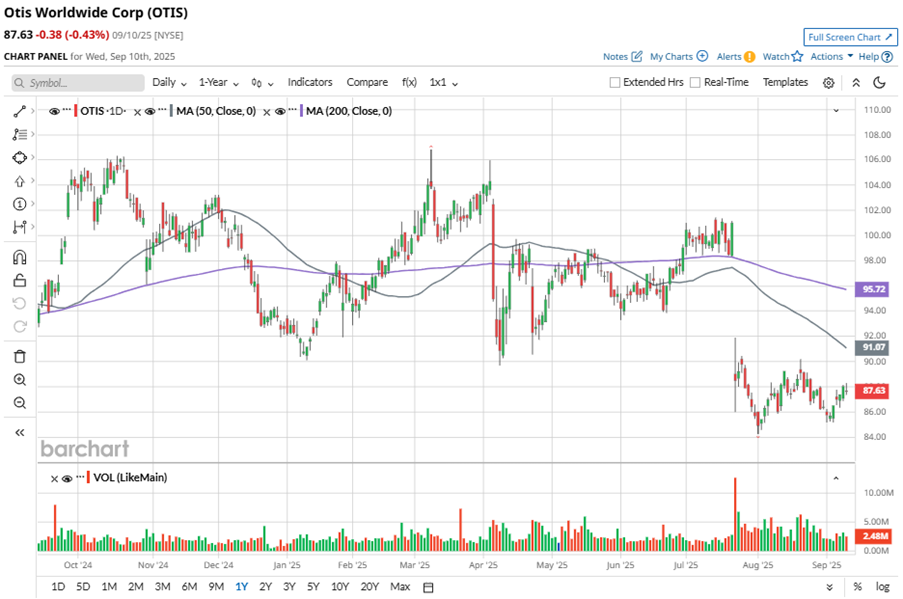Select the Max range tab

coord(400,587)
